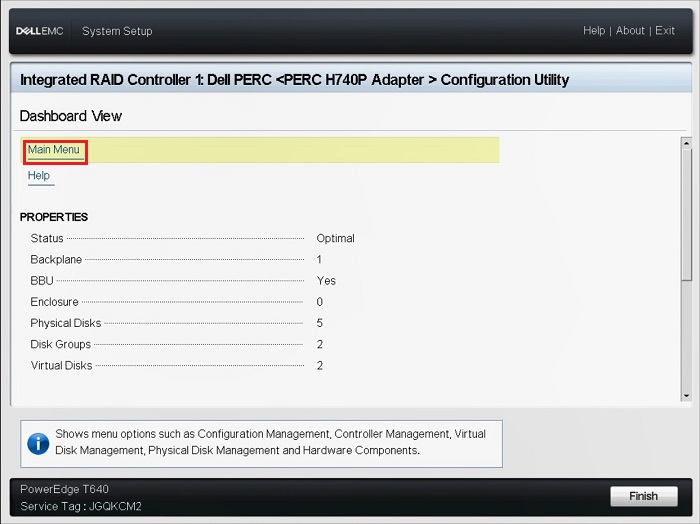Select the Backplane property row
The width and height of the screenshot is (700, 524).
click(176, 259)
